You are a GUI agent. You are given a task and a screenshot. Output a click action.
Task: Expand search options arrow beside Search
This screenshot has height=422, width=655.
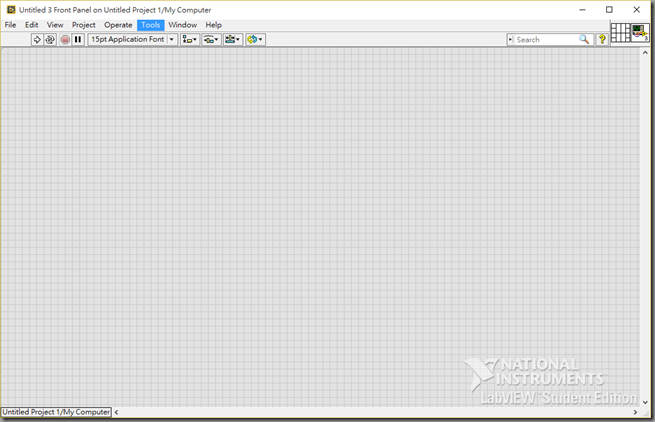pyautogui.click(x=510, y=40)
